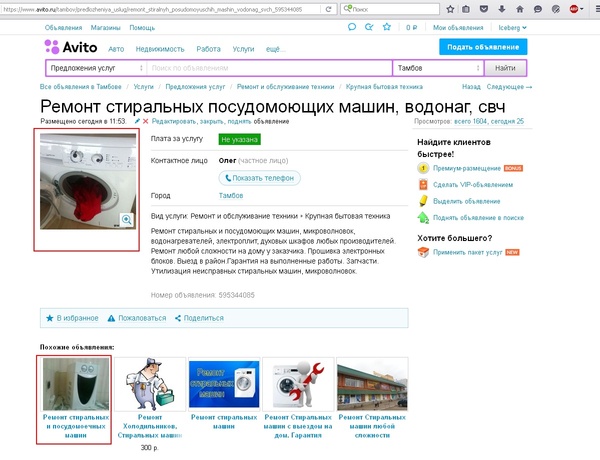
Task: Open the smiling washing machine similar ad thumbnail
Action: [76, 384]
